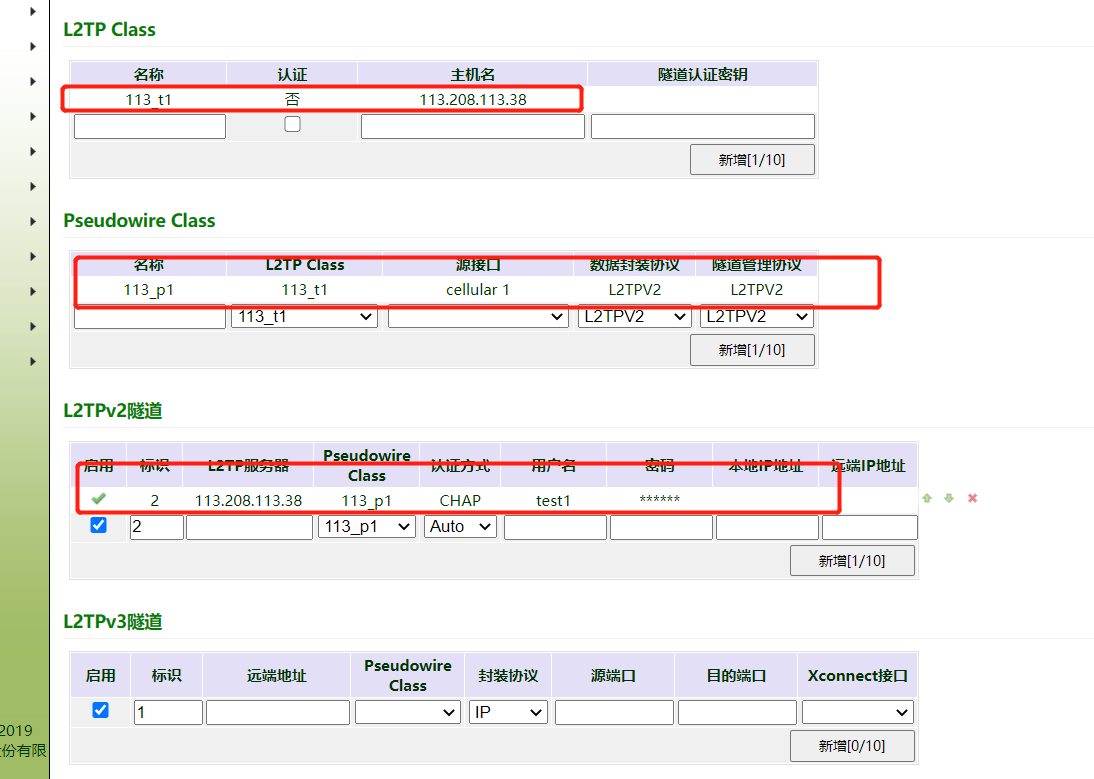This screenshot has width=1094, height=779.
Task: Uncheck 启用 checkbox in L2TPv2隧道 form
Action: click(x=98, y=525)
